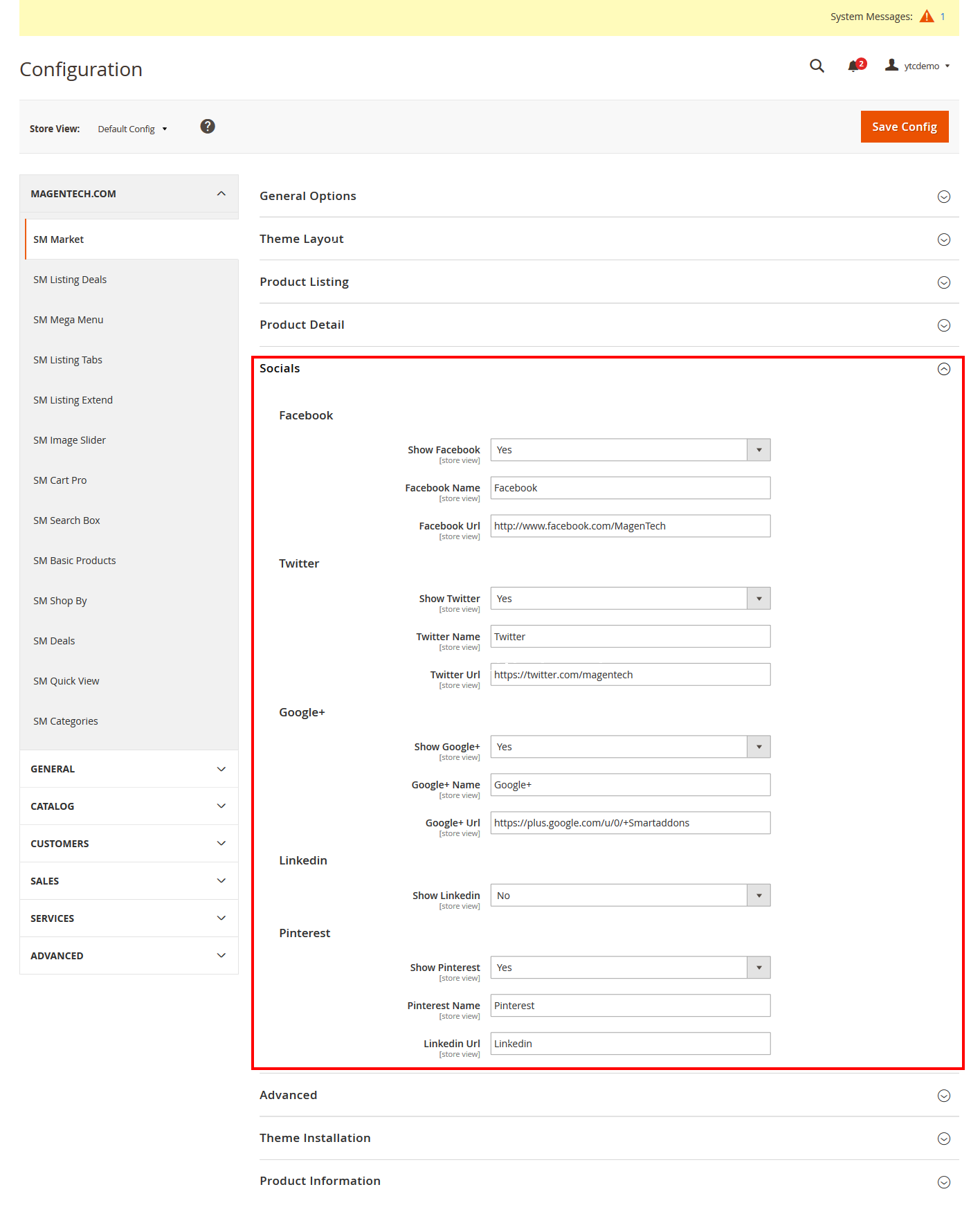Viewport: 980px width, 1223px height.
Task: Click the Google+ Url input field
Action: pyautogui.click(x=630, y=823)
